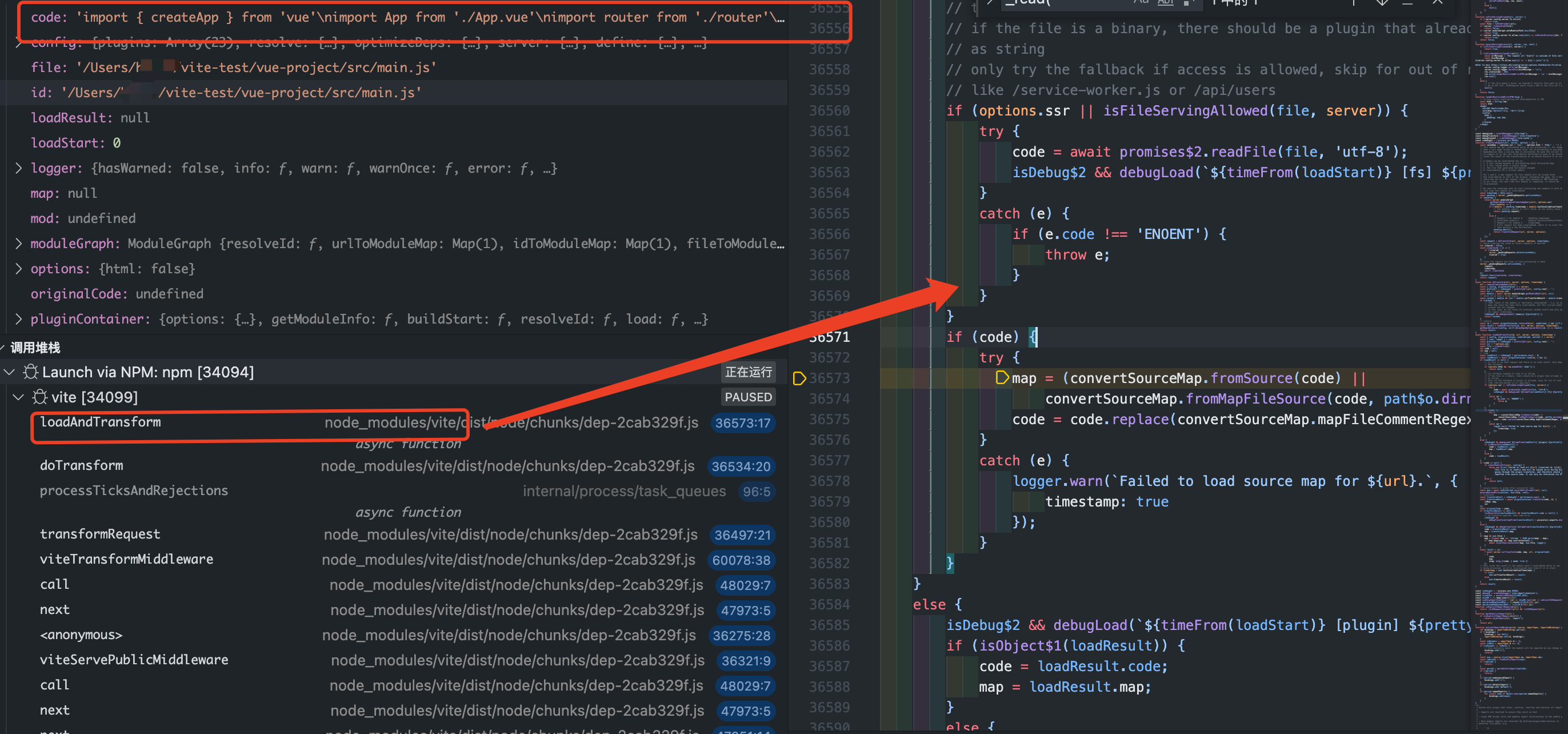Place cursor on 'fromSource' on line 36573
Image resolution: width=1568 pixels, height=734 pixels.
[x=1251, y=378]
